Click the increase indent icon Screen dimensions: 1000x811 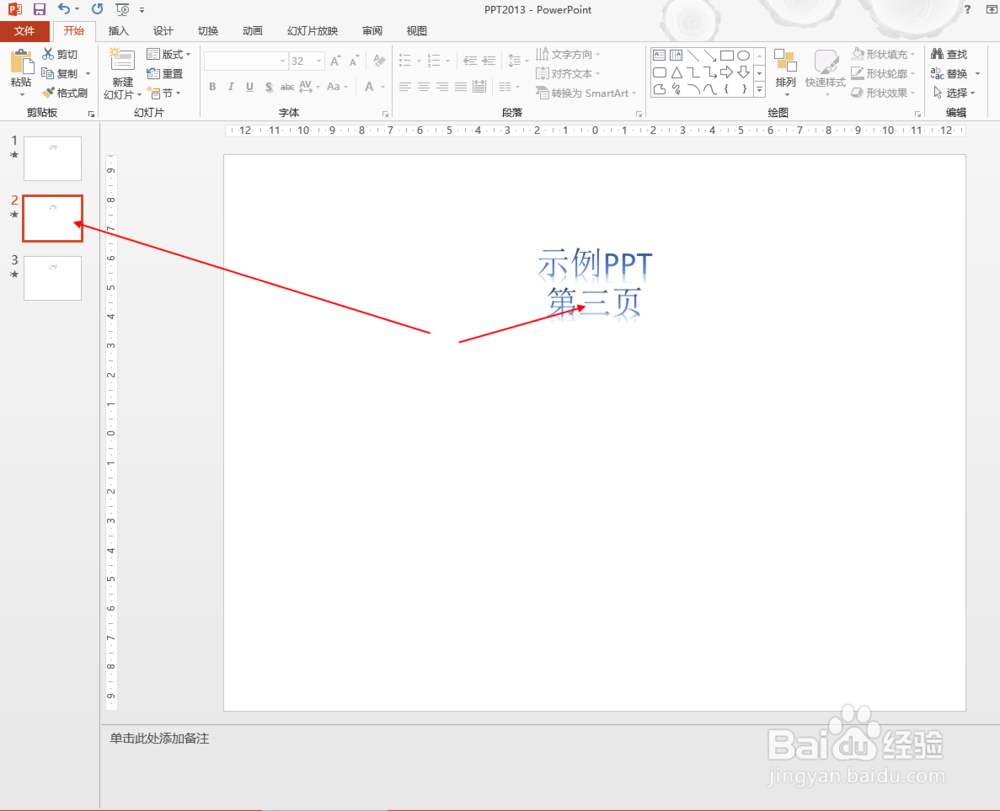click(x=489, y=61)
